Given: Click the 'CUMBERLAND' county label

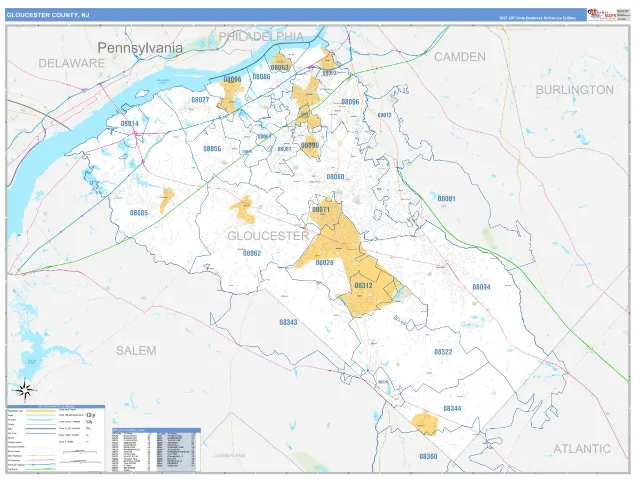Looking at the screenshot, I should pyautogui.click(x=229, y=455).
